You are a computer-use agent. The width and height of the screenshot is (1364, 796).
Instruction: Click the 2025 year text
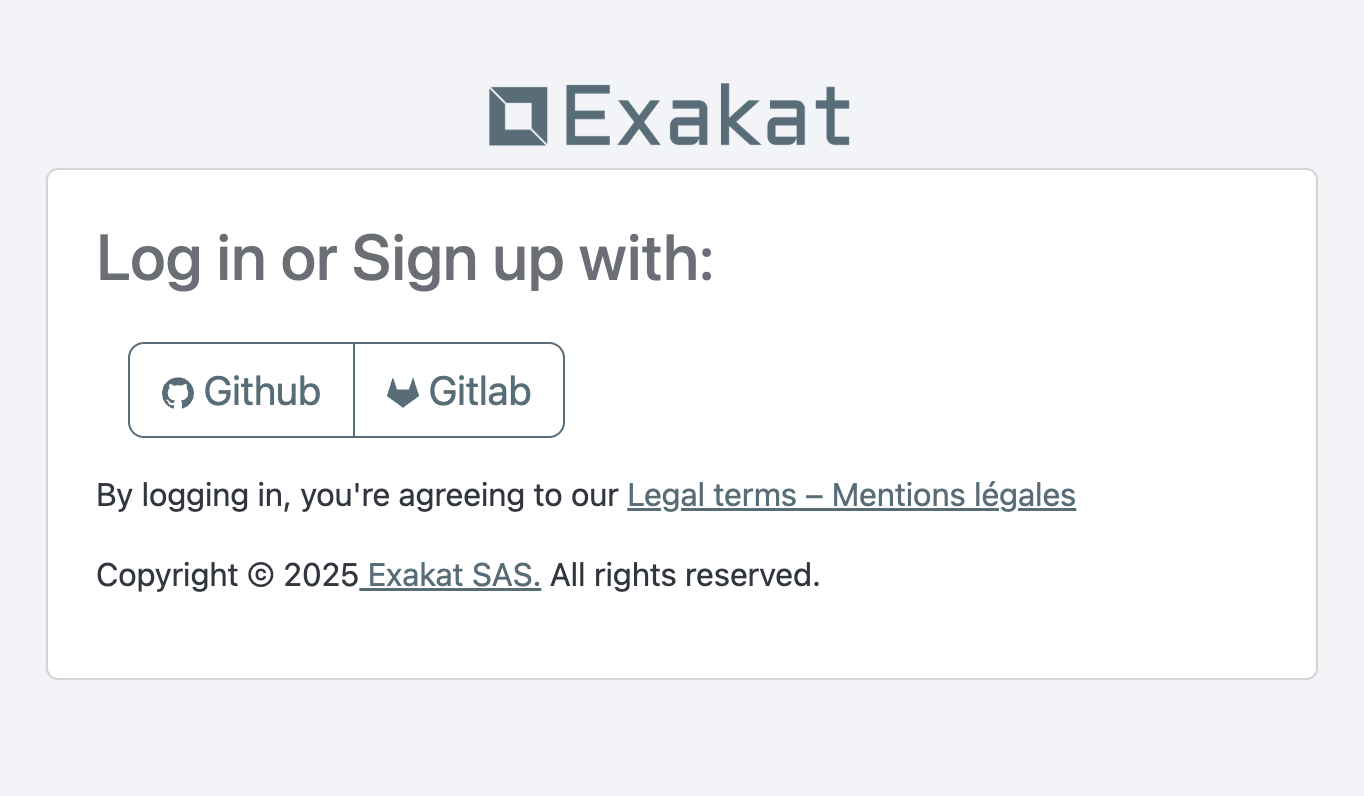coord(321,575)
